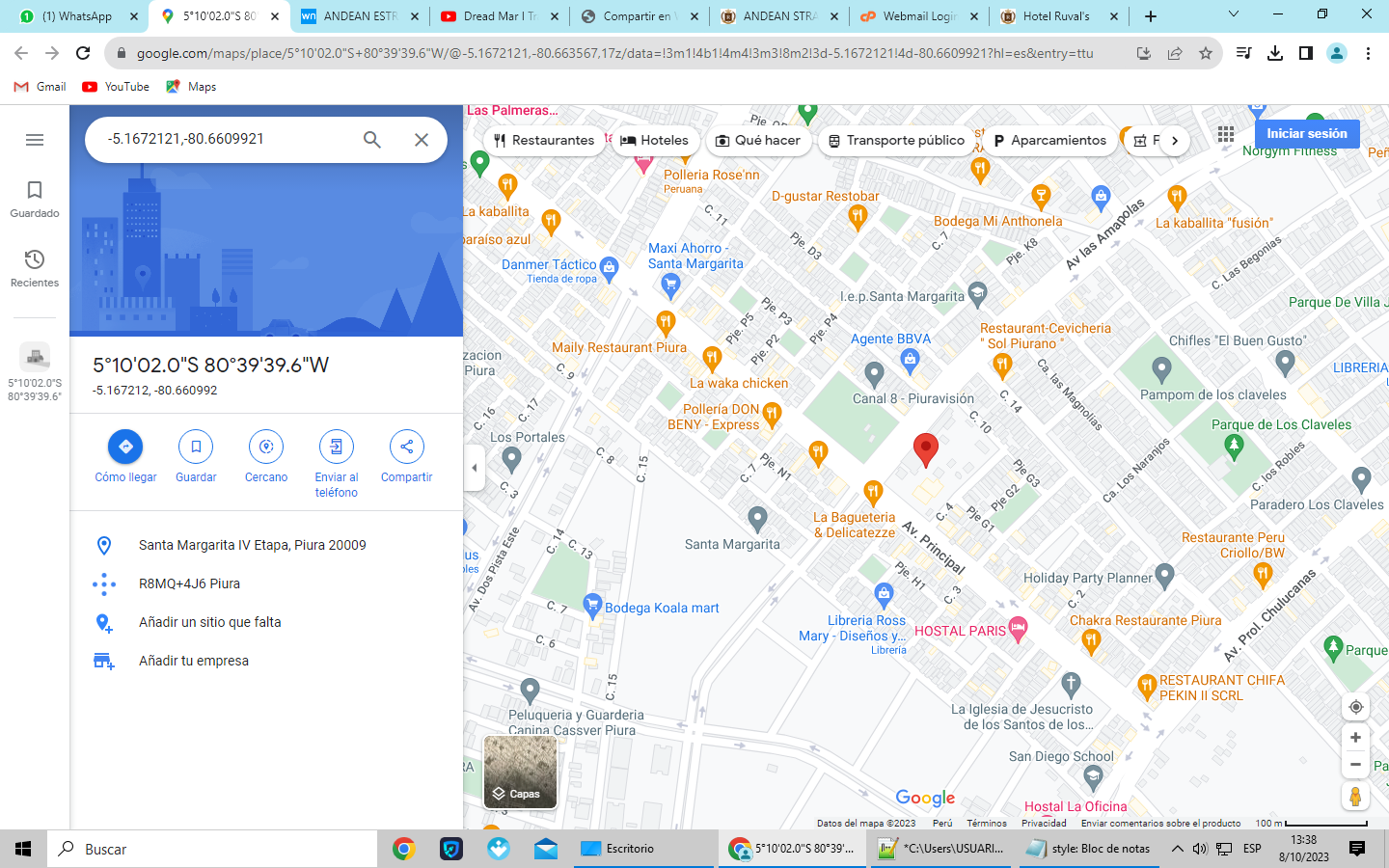Open the Google apps grid icon
This screenshot has height=868, width=1389.
click(x=1225, y=135)
